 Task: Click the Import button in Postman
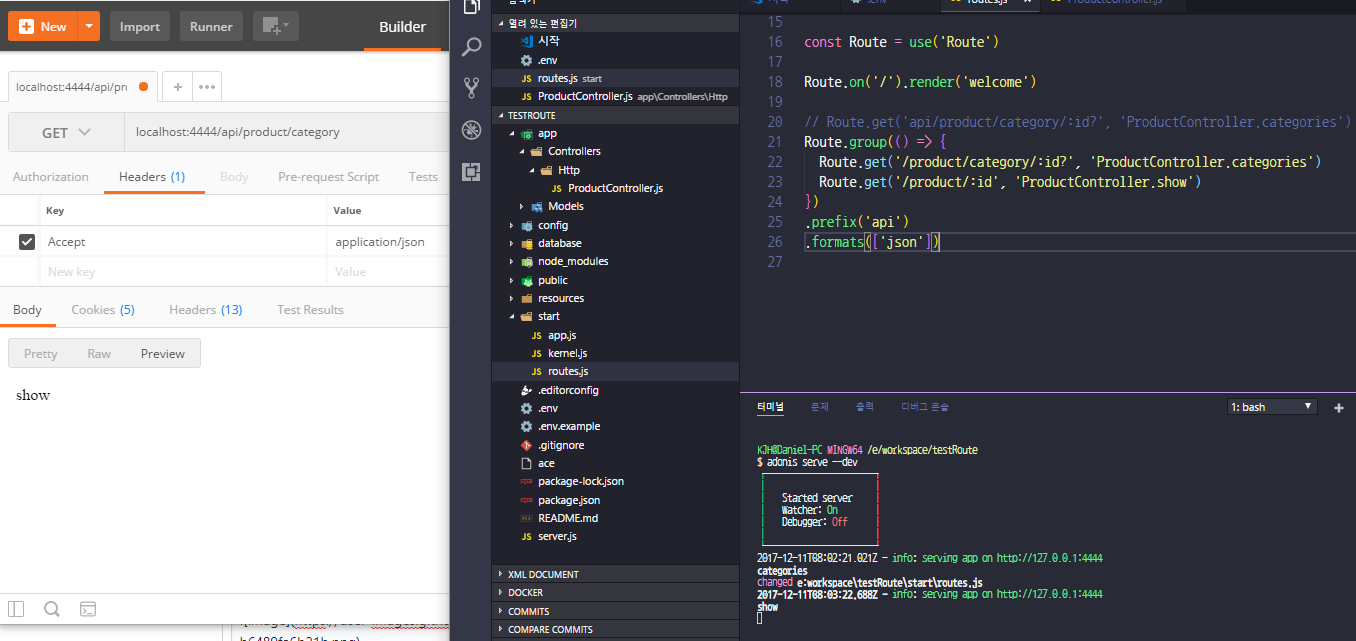(140, 26)
